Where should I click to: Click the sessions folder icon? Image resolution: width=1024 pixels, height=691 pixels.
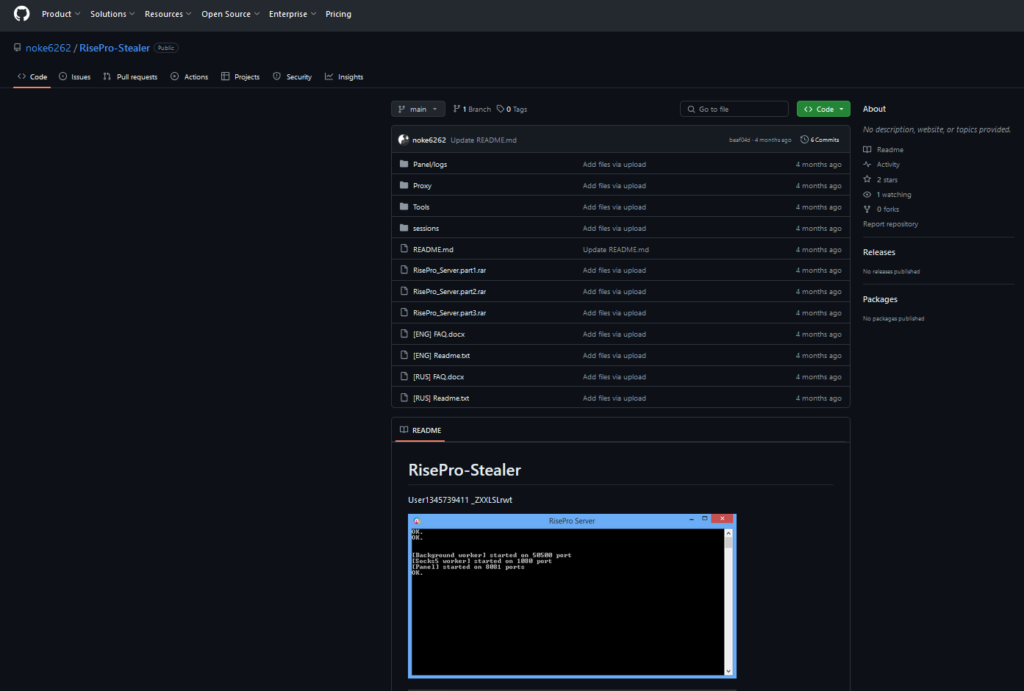pos(404,228)
